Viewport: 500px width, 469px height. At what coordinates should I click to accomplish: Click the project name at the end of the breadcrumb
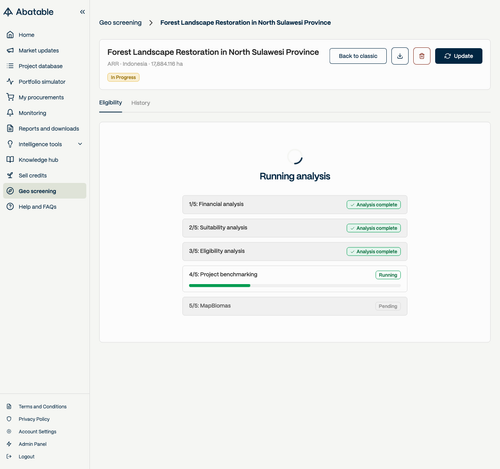[x=246, y=23]
